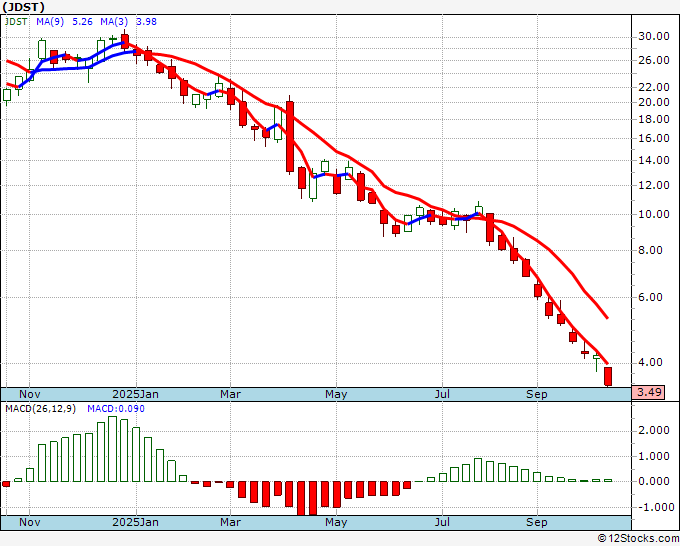Image resolution: width=680 pixels, height=546 pixels.
Task: Click the 20.00 price axis label
Action: tap(654, 102)
